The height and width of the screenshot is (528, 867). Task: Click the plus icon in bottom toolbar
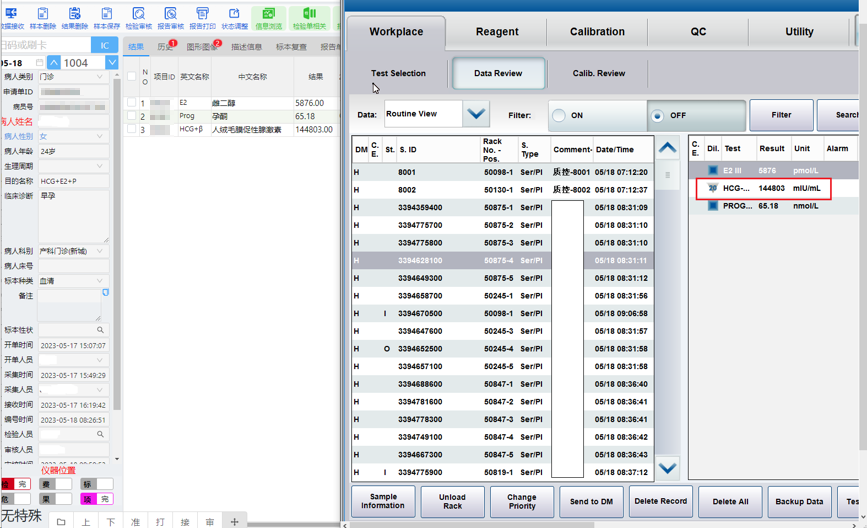tap(234, 521)
